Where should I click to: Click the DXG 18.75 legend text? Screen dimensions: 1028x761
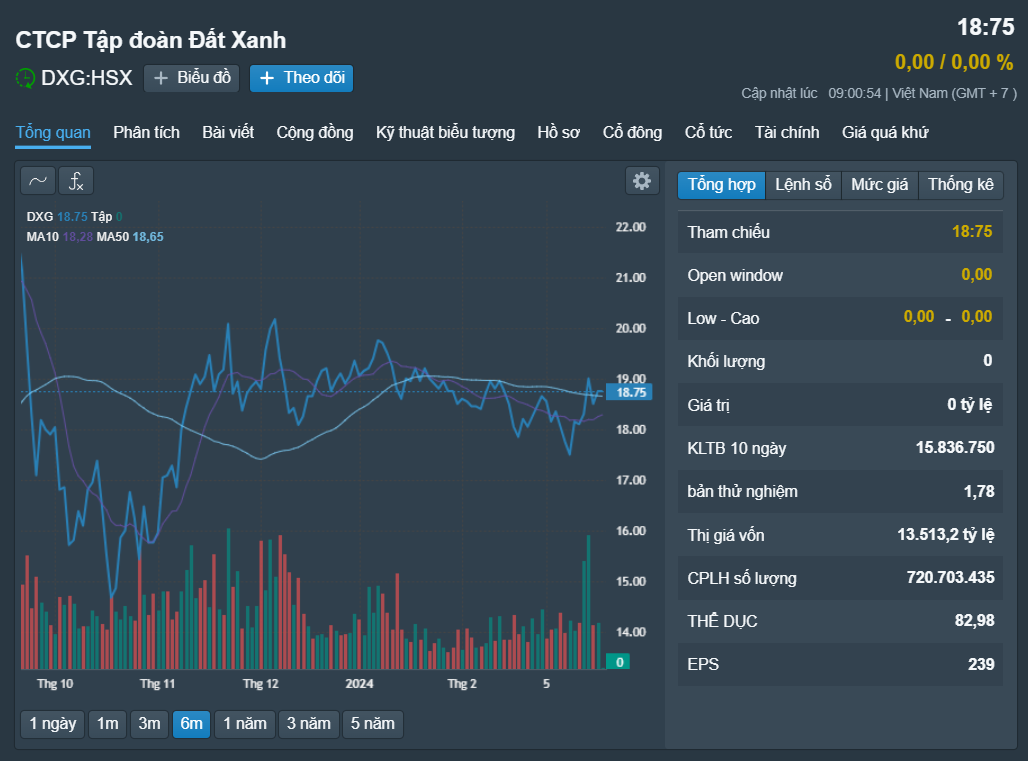(x=57, y=216)
